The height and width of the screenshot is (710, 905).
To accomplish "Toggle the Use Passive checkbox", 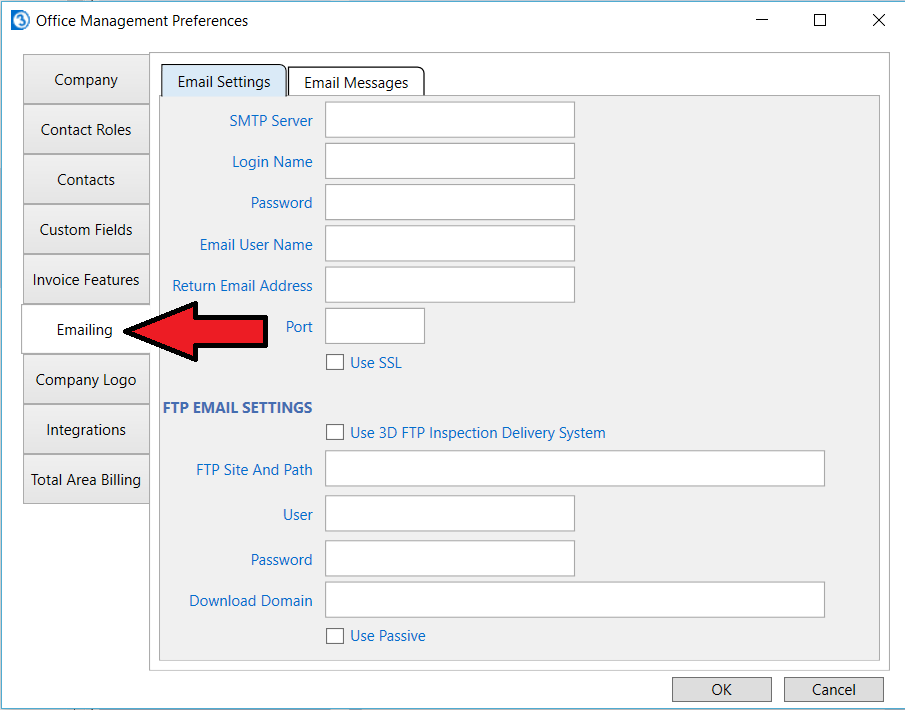I will tap(335, 636).
